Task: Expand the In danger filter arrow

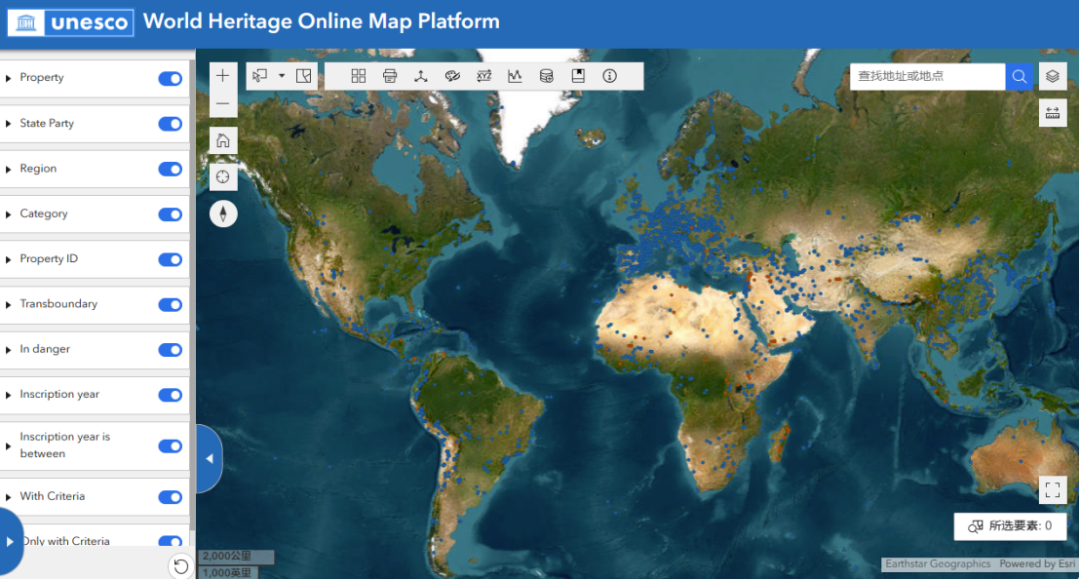Action: click(8, 350)
